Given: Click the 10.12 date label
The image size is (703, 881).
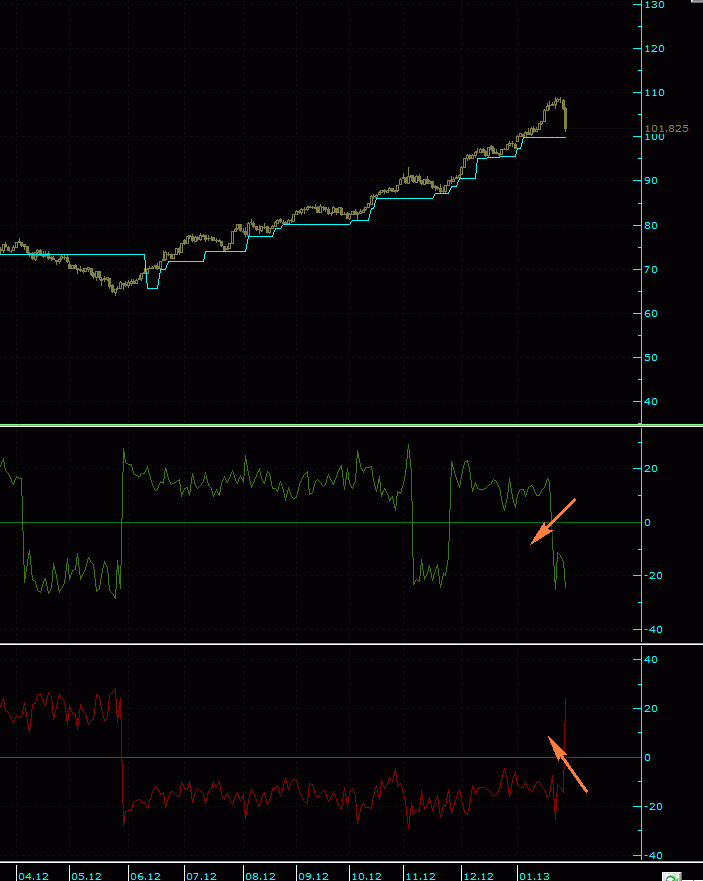Looking at the screenshot, I should (367, 876).
